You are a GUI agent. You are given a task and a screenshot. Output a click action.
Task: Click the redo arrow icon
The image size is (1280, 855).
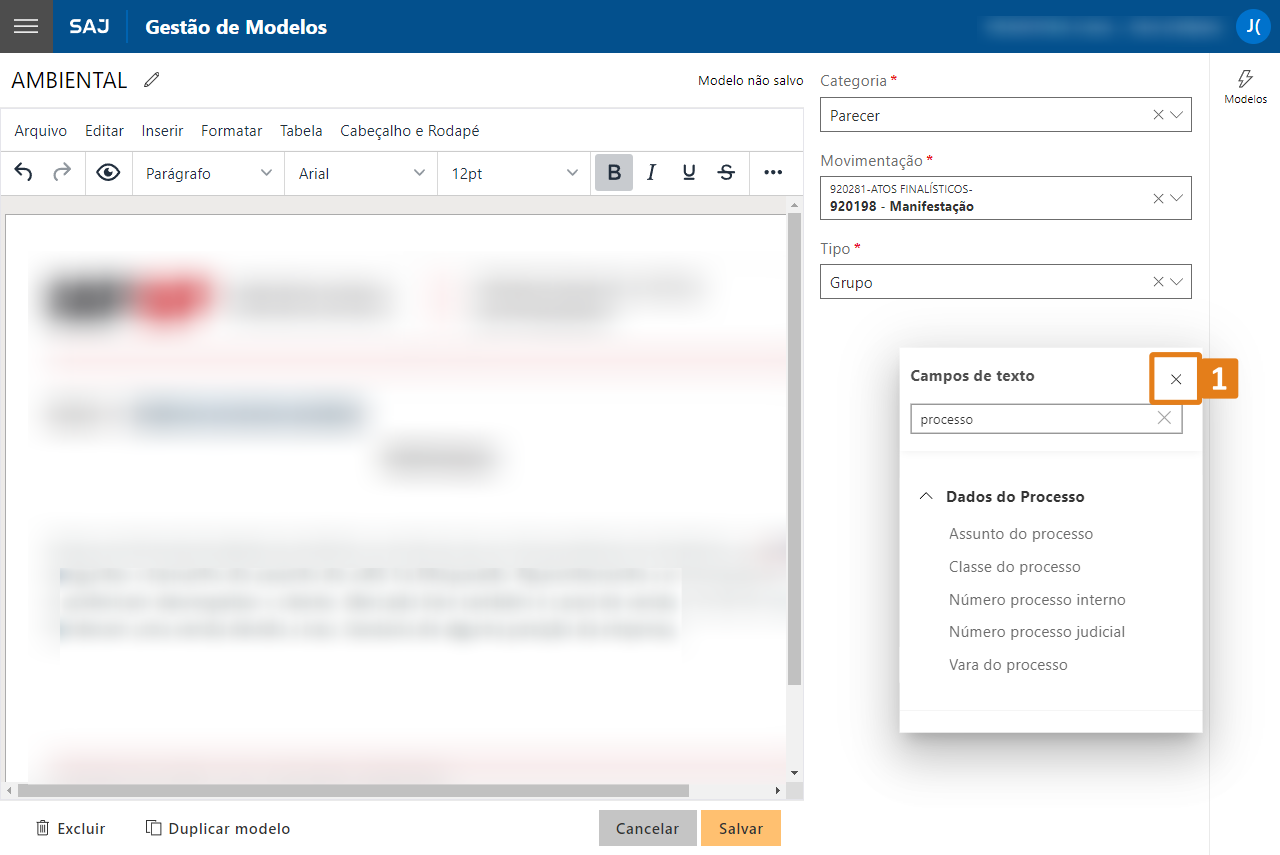(x=62, y=173)
